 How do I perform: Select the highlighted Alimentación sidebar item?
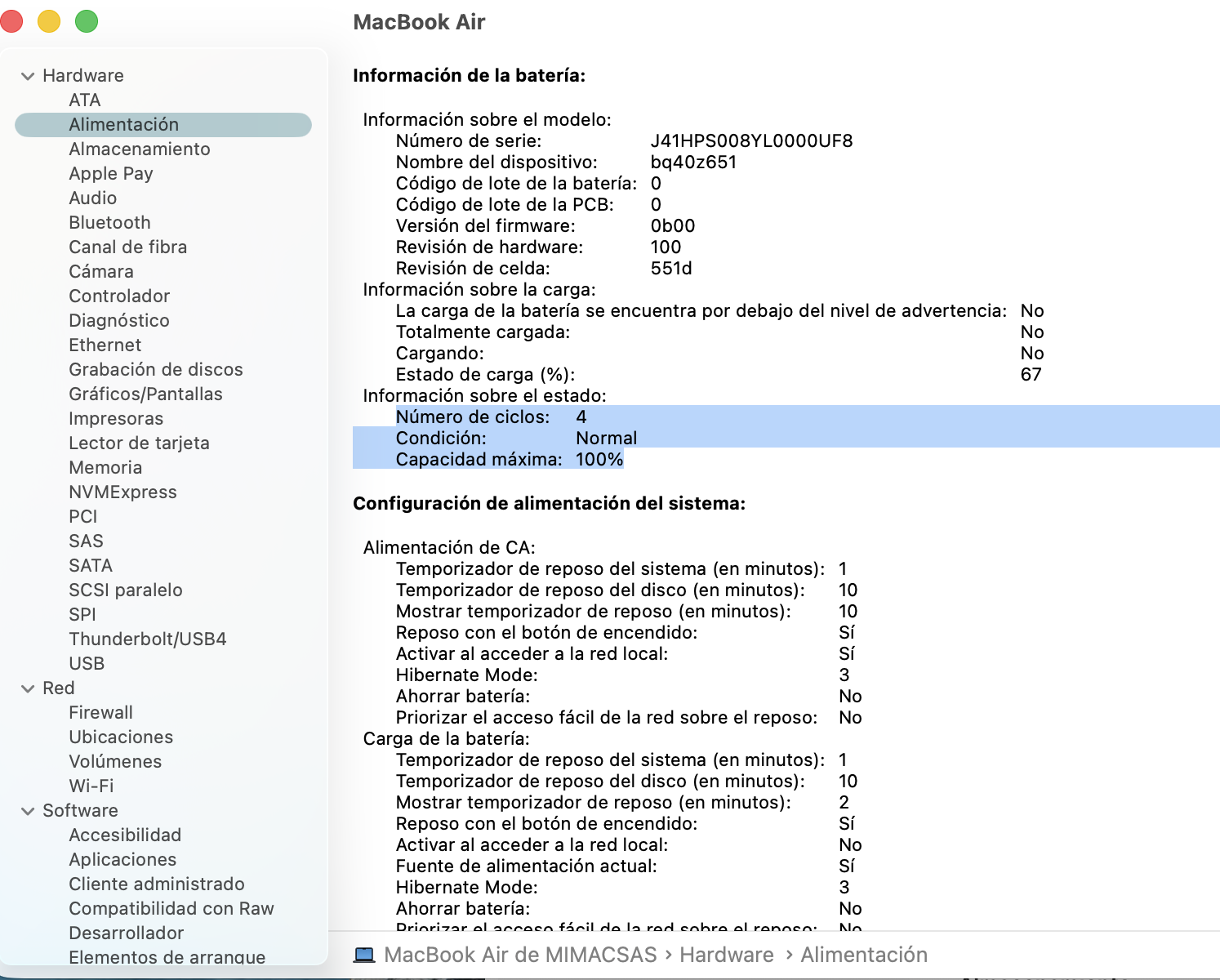coord(163,124)
